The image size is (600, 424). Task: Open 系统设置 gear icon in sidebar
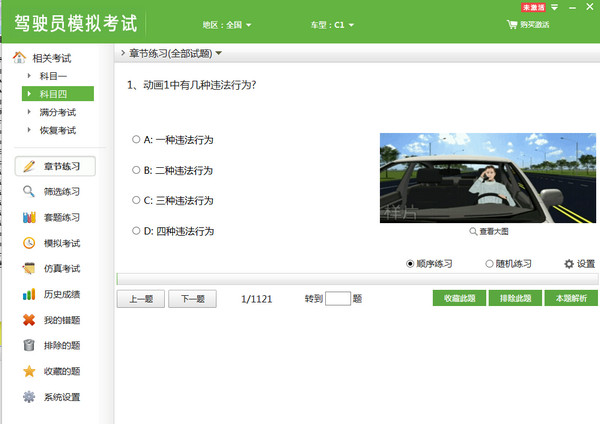click(x=29, y=397)
